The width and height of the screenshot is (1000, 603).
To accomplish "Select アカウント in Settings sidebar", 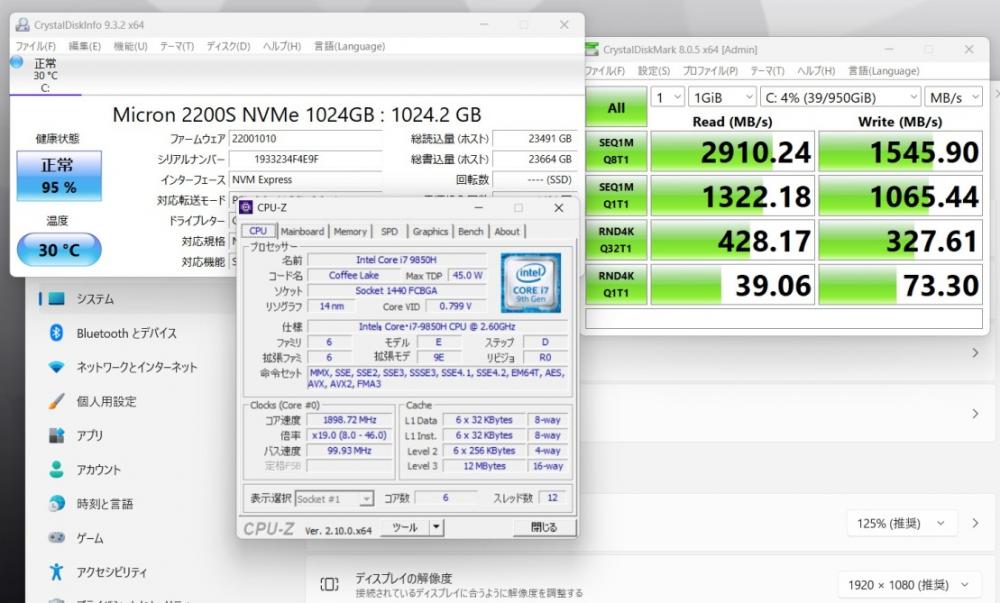I will [x=98, y=470].
